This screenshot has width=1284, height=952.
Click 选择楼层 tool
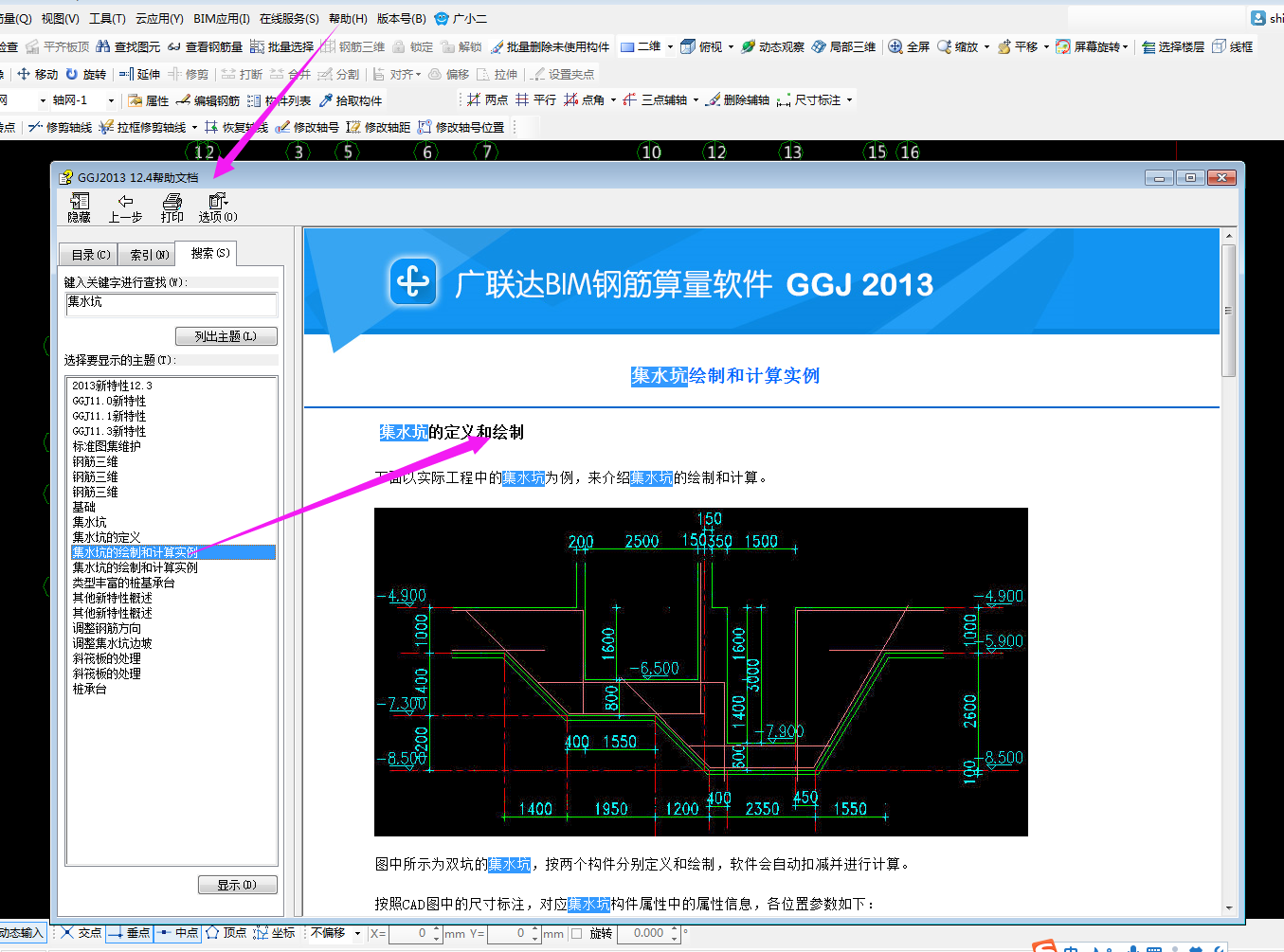(x=1172, y=46)
